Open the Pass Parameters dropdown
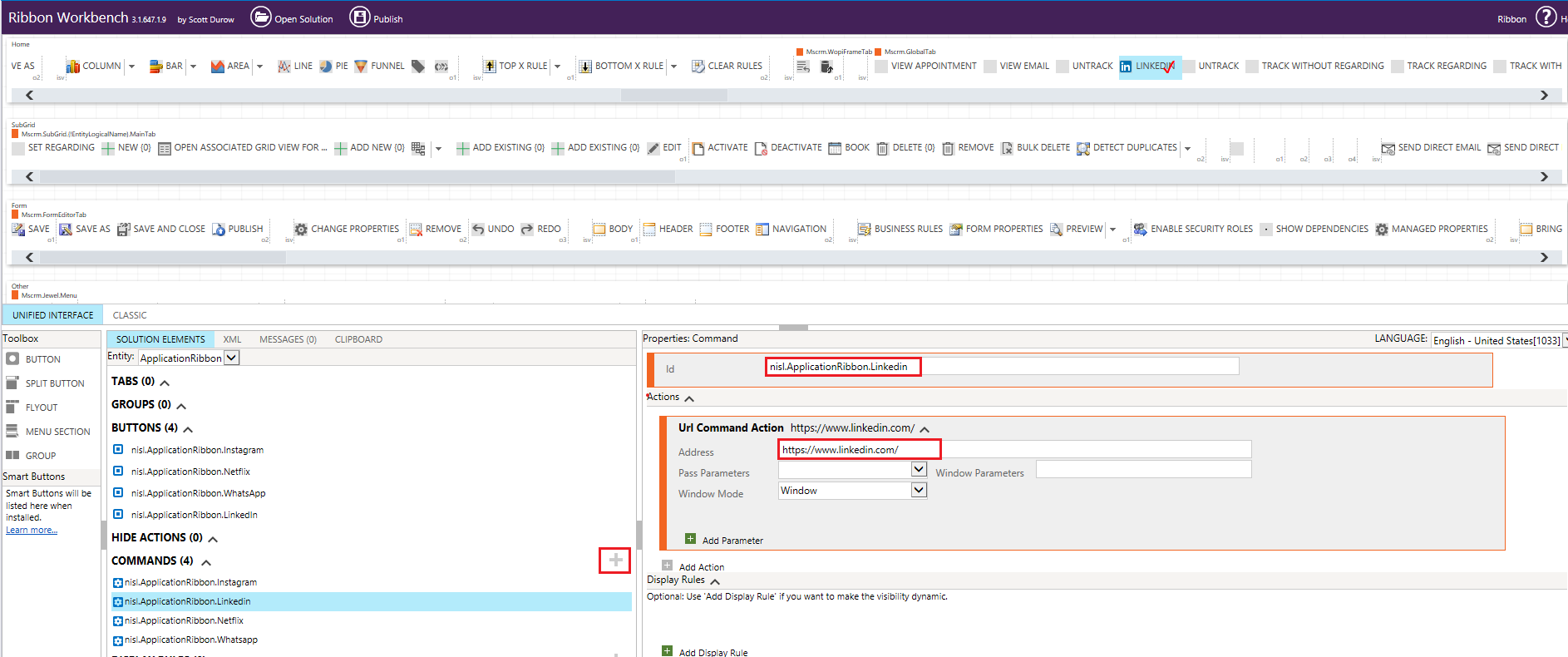Image resolution: width=1568 pixels, height=657 pixels. [919, 469]
